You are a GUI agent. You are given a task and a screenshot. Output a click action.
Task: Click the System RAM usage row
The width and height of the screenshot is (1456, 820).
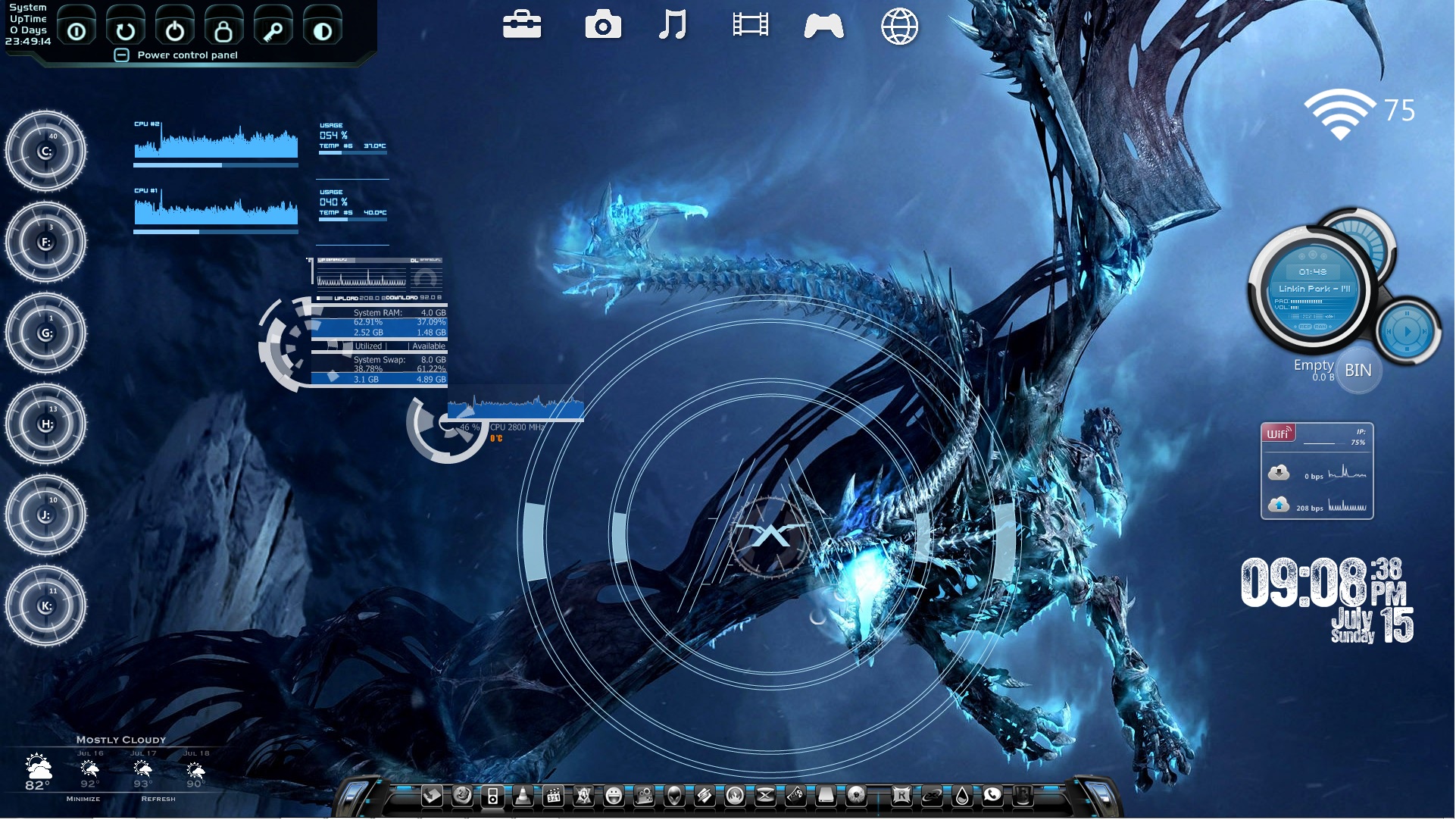(x=379, y=323)
